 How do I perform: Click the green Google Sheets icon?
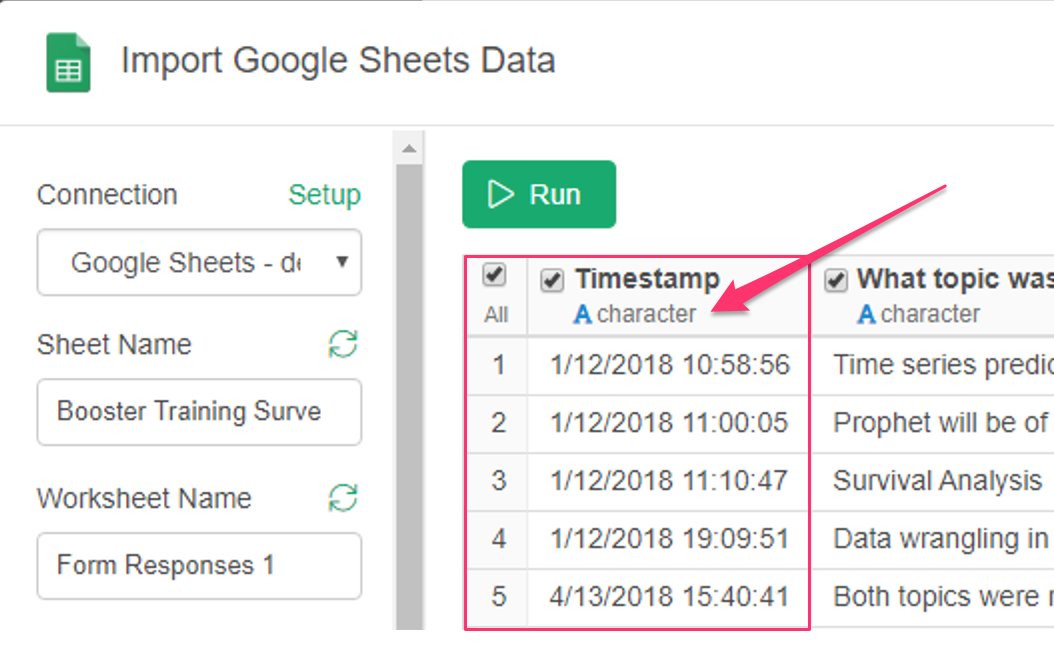[x=68, y=62]
